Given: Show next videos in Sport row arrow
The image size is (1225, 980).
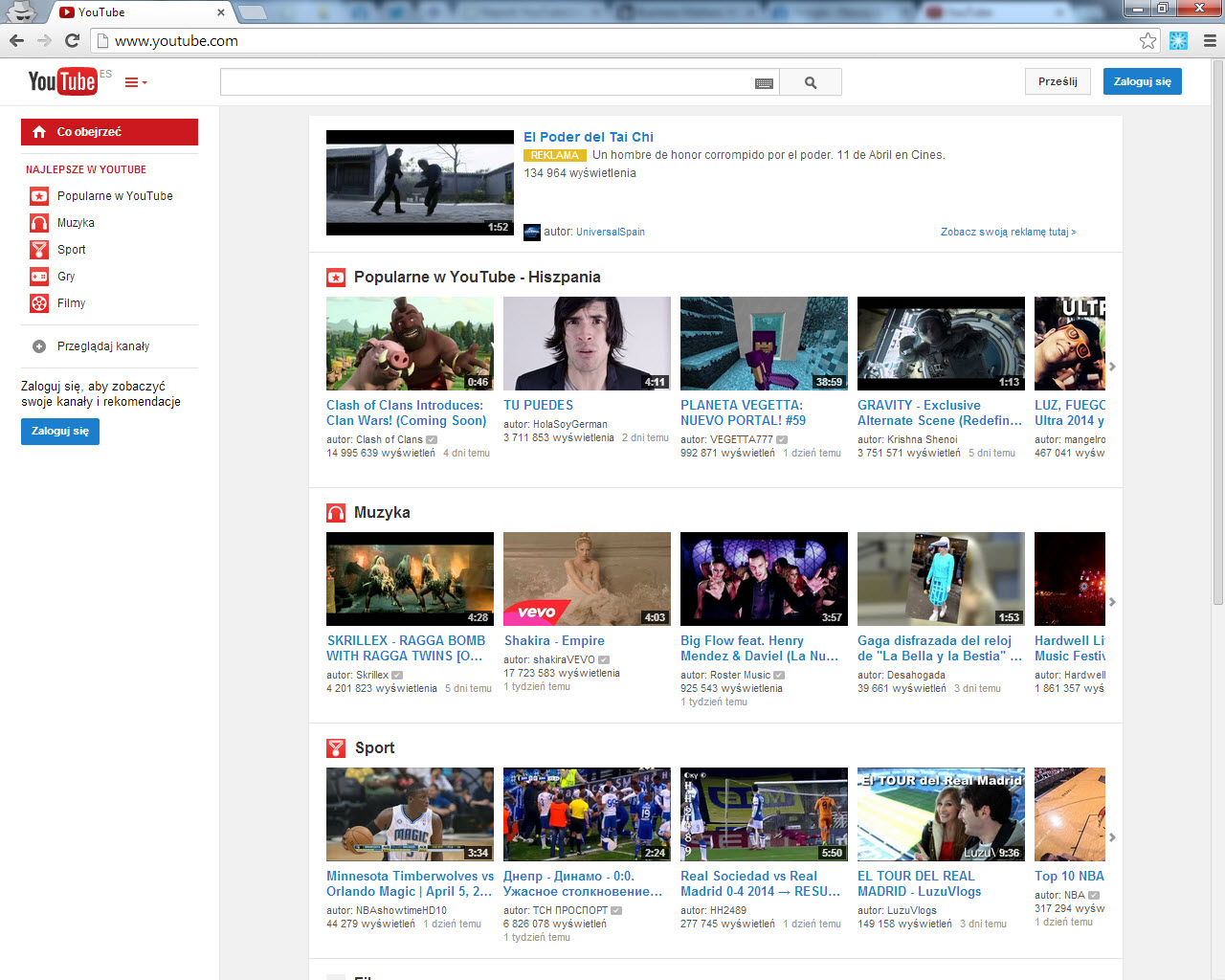Looking at the screenshot, I should 1112,837.
